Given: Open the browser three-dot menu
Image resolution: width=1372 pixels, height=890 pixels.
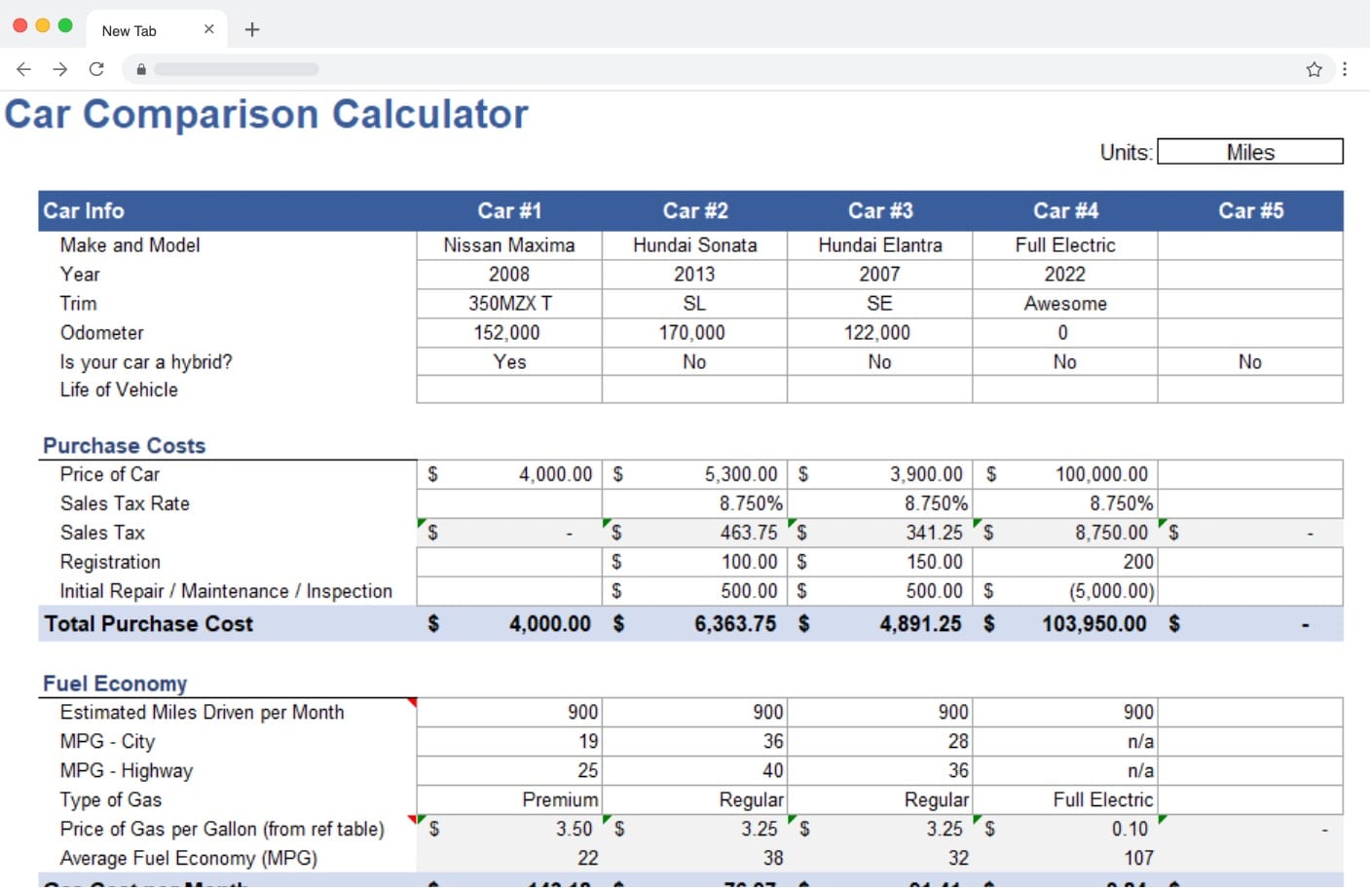Looking at the screenshot, I should (x=1345, y=69).
